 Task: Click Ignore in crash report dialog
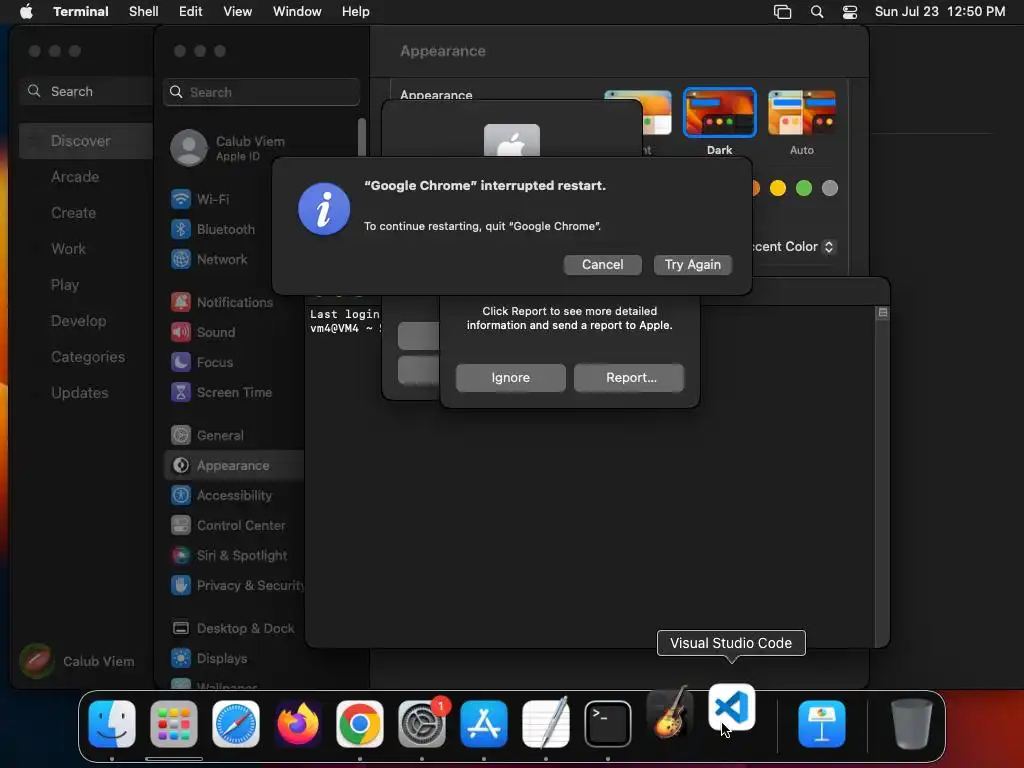click(x=511, y=378)
